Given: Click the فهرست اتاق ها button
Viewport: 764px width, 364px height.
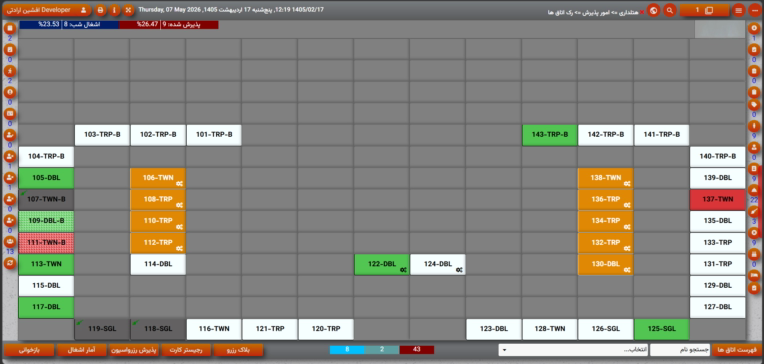Looking at the screenshot, I should coord(736,350).
